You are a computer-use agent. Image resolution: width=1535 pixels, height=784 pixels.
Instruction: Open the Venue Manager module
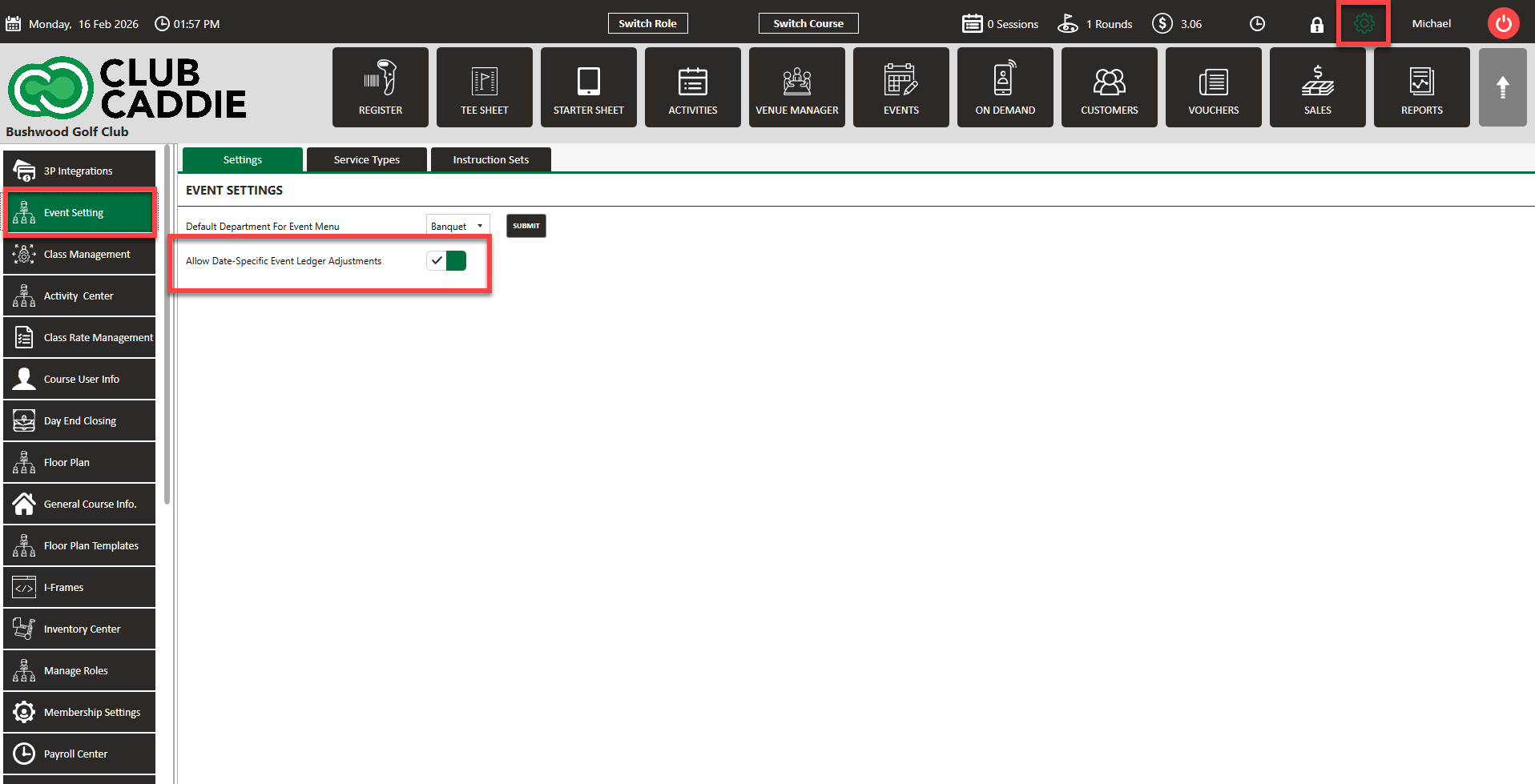[796, 87]
